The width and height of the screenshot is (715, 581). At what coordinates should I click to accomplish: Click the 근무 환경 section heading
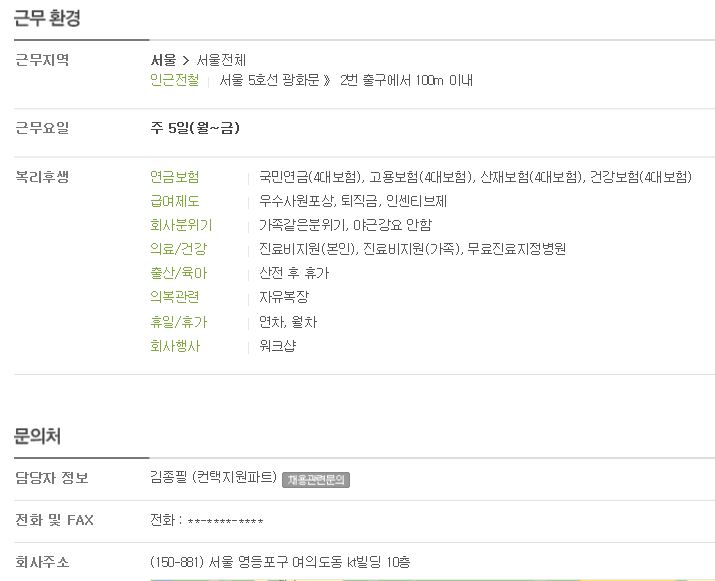pos(47,18)
